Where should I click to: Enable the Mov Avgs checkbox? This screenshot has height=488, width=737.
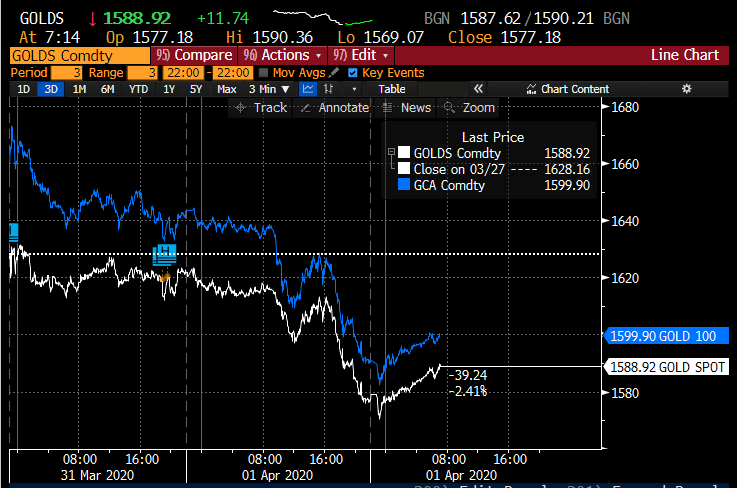(x=263, y=73)
